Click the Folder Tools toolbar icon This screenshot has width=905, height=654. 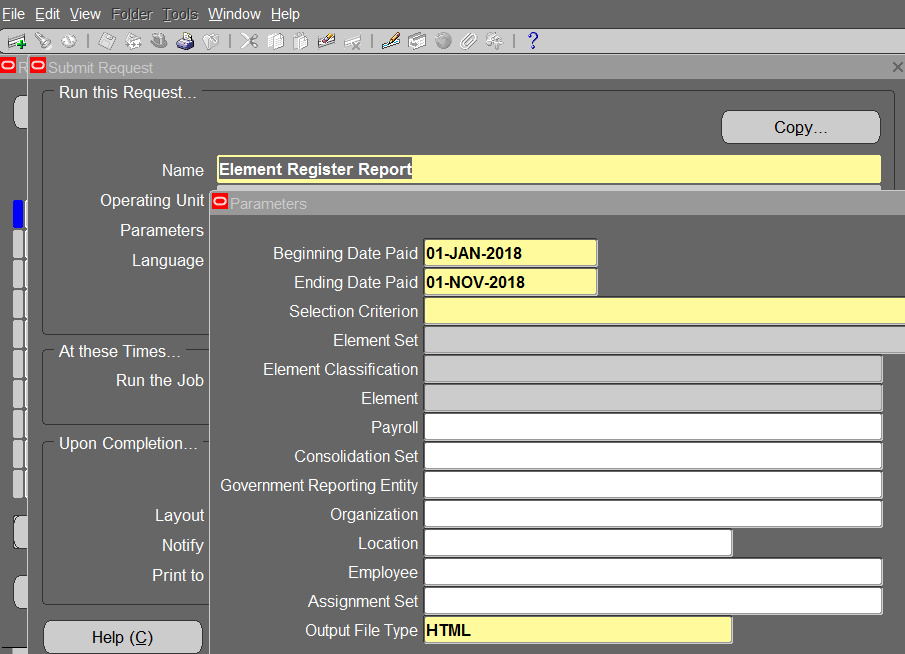point(494,41)
